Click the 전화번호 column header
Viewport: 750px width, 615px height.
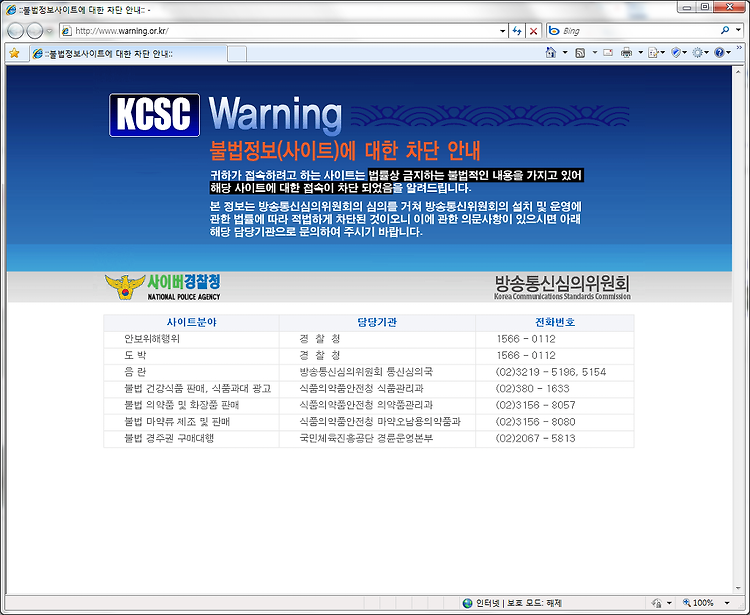(555, 322)
